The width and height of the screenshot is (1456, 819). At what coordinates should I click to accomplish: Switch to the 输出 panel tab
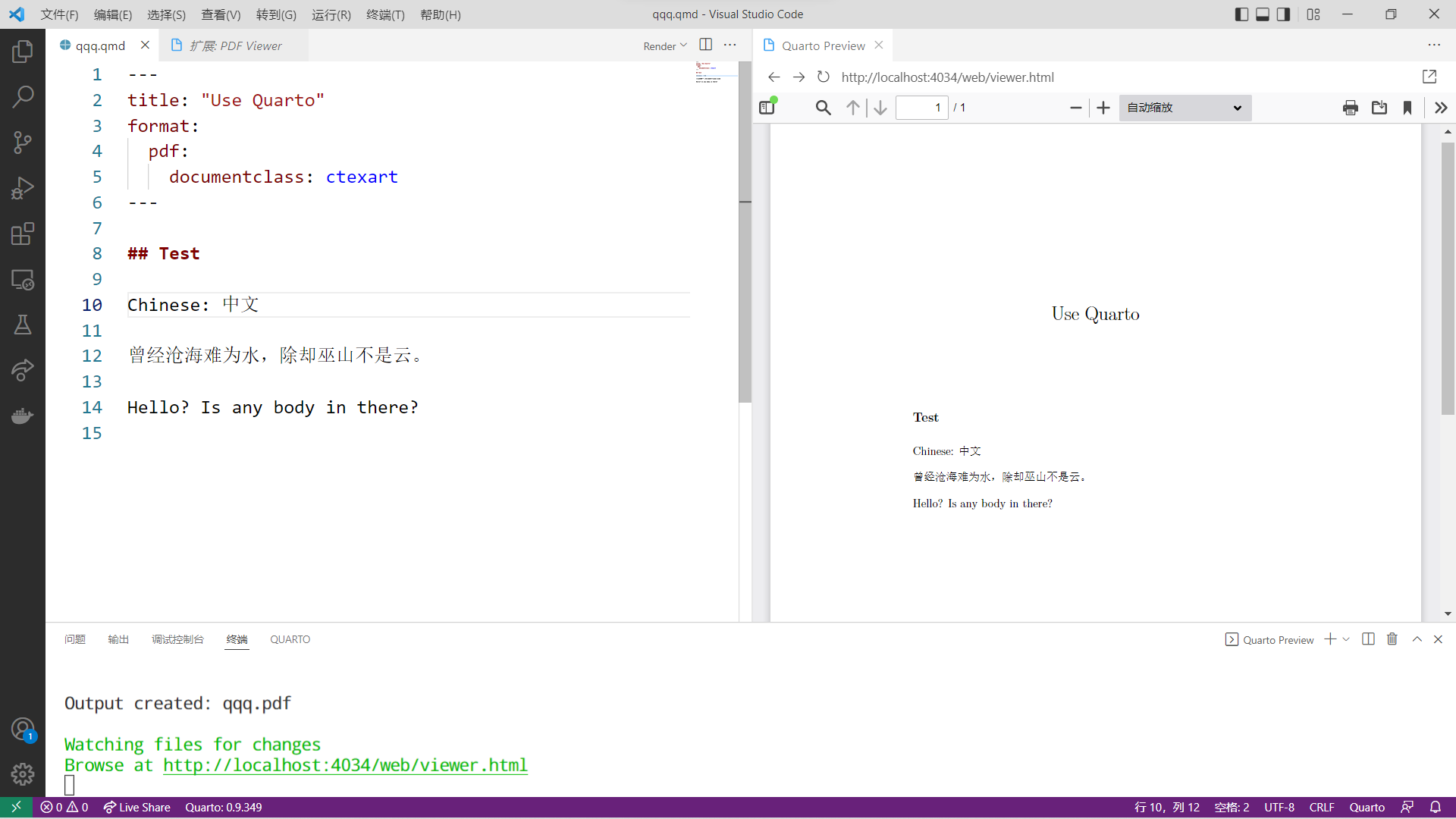point(118,639)
